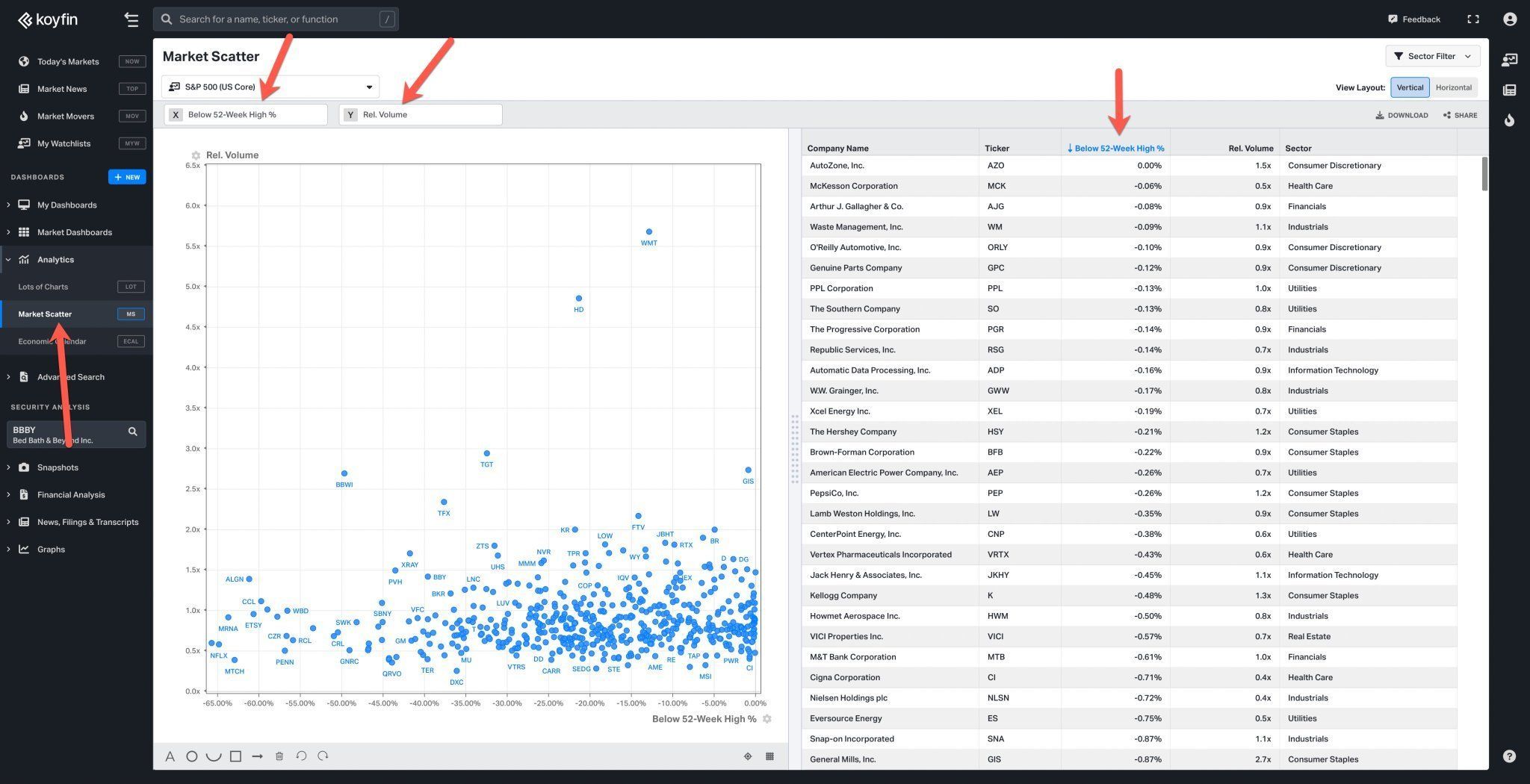Undo the last chart action
Image resolution: width=1530 pixels, height=784 pixels.
(x=301, y=756)
